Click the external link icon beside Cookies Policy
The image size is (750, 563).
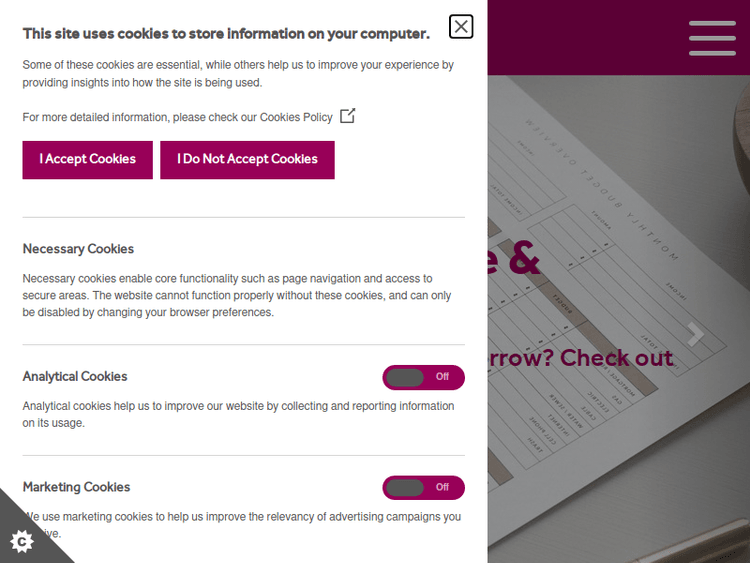tap(348, 116)
